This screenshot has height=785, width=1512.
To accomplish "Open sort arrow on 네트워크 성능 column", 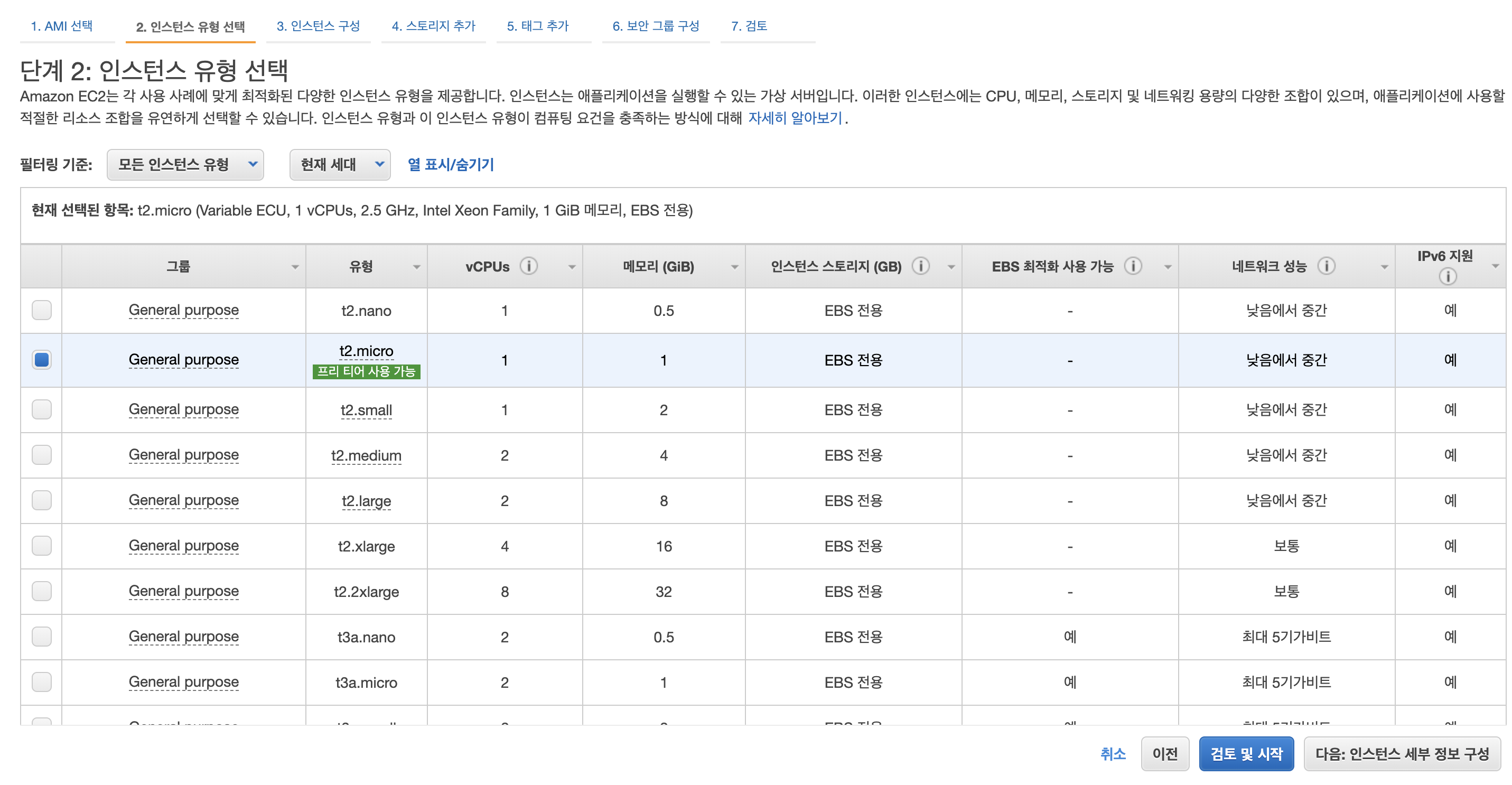I will click(x=1385, y=267).
